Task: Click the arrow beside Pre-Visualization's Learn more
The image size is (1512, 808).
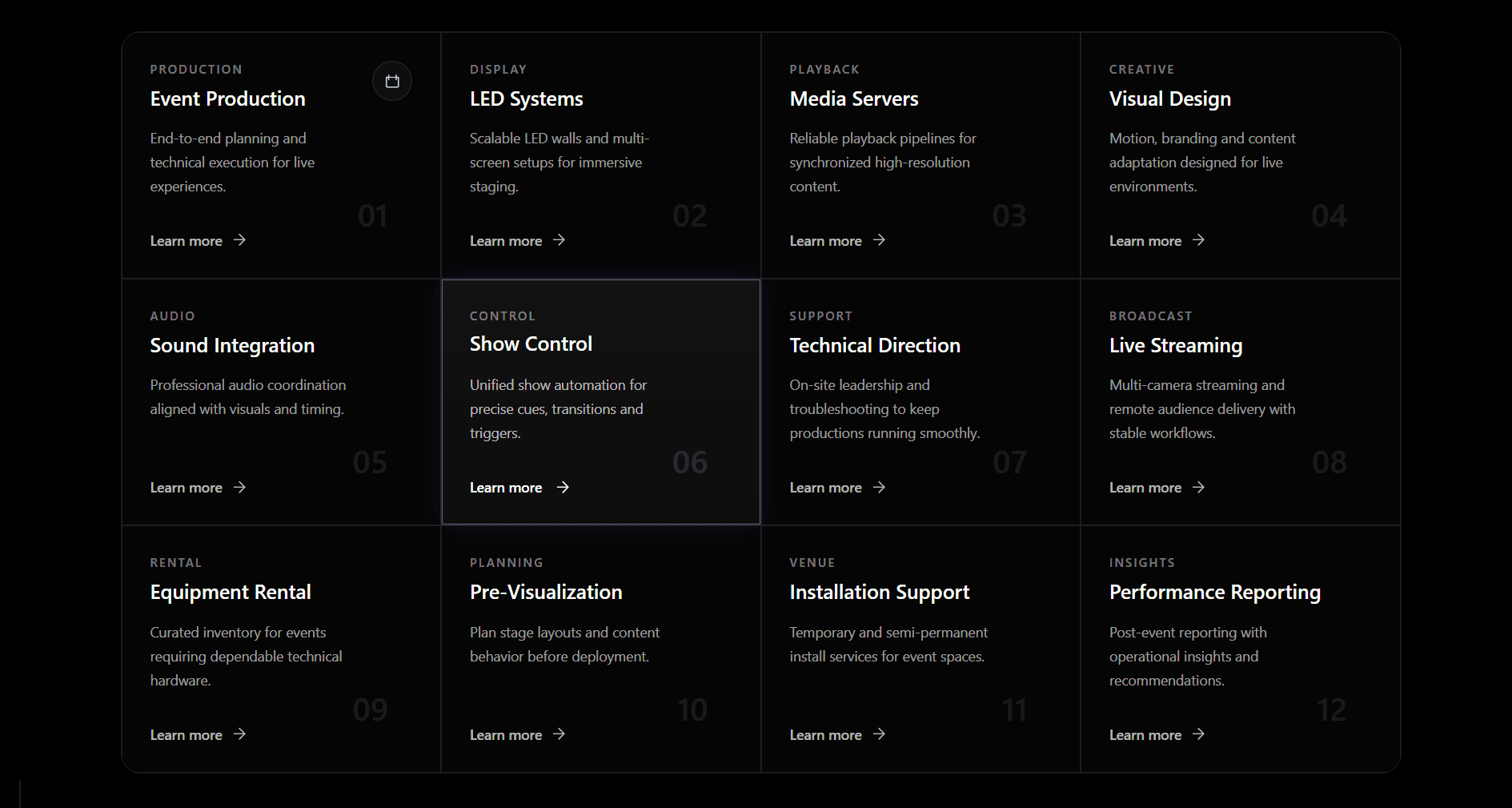Action: tap(559, 734)
